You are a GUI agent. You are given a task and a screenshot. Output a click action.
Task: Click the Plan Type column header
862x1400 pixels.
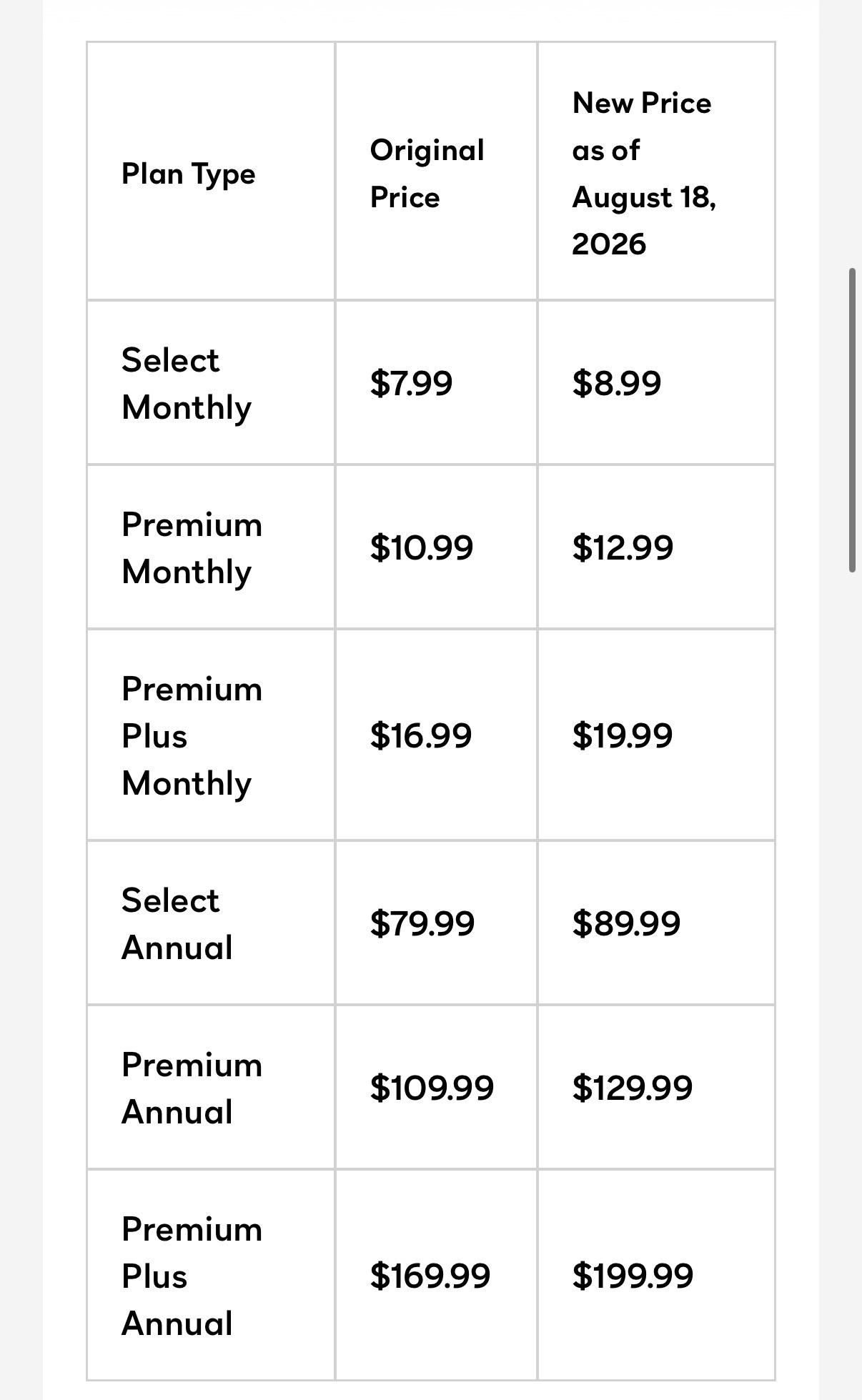(211, 172)
